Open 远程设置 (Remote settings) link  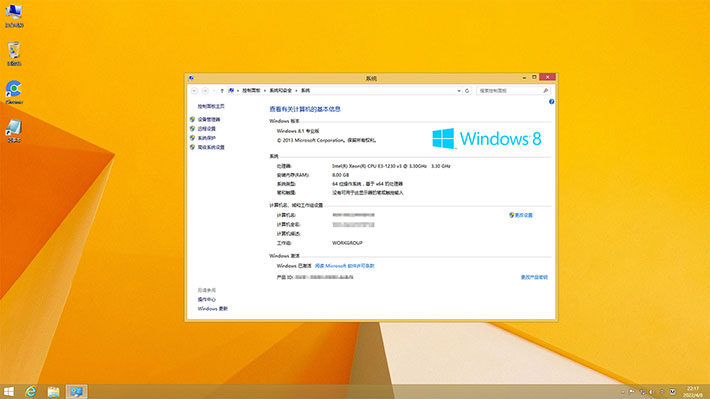206,129
